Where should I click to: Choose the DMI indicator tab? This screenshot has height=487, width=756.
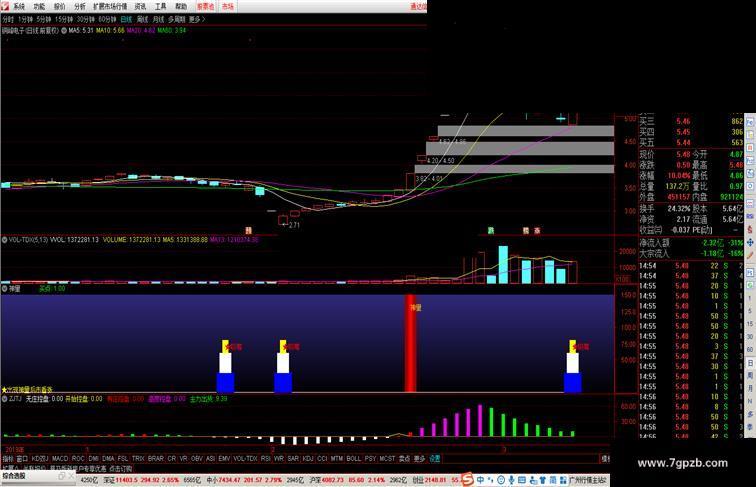click(x=93, y=459)
